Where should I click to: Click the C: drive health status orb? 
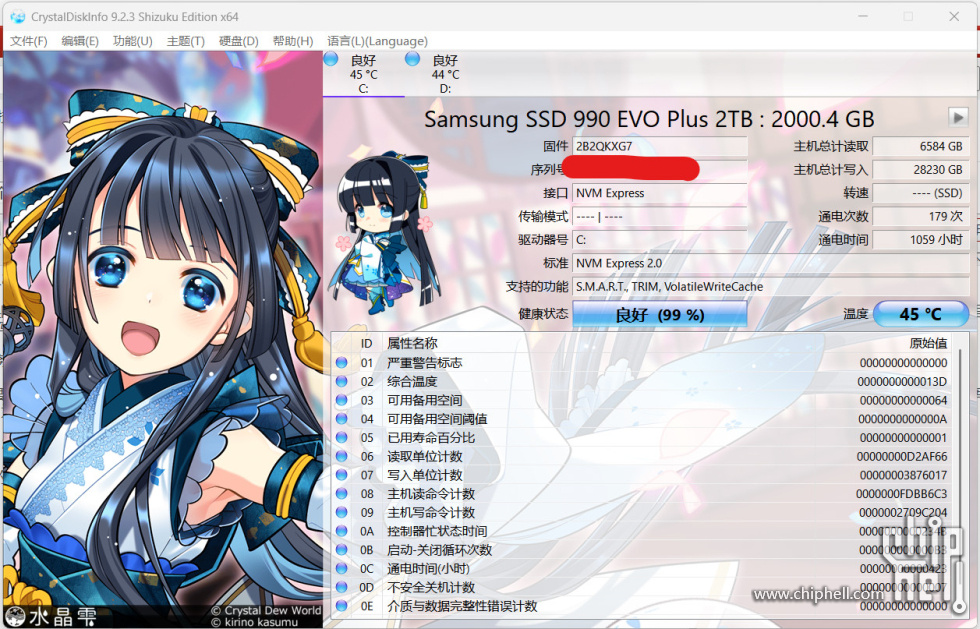click(x=331, y=59)
